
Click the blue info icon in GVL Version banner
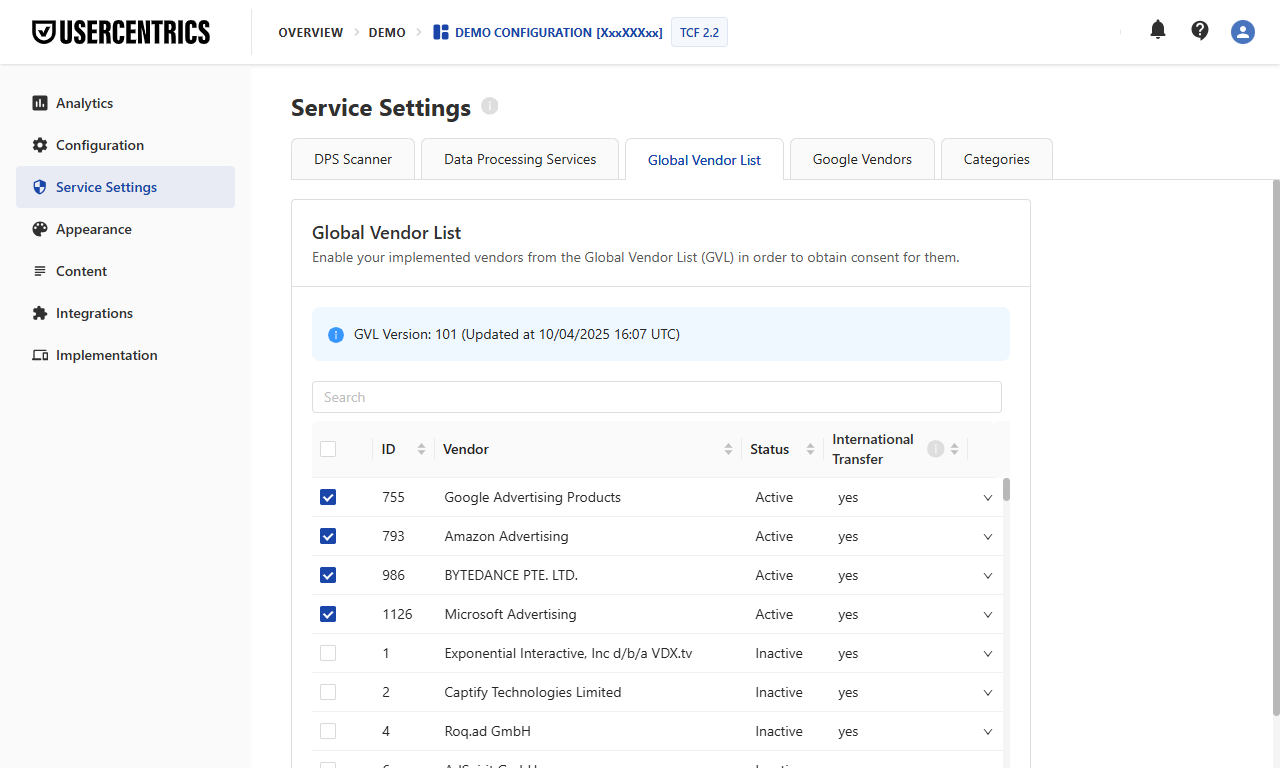coord(336,335)
